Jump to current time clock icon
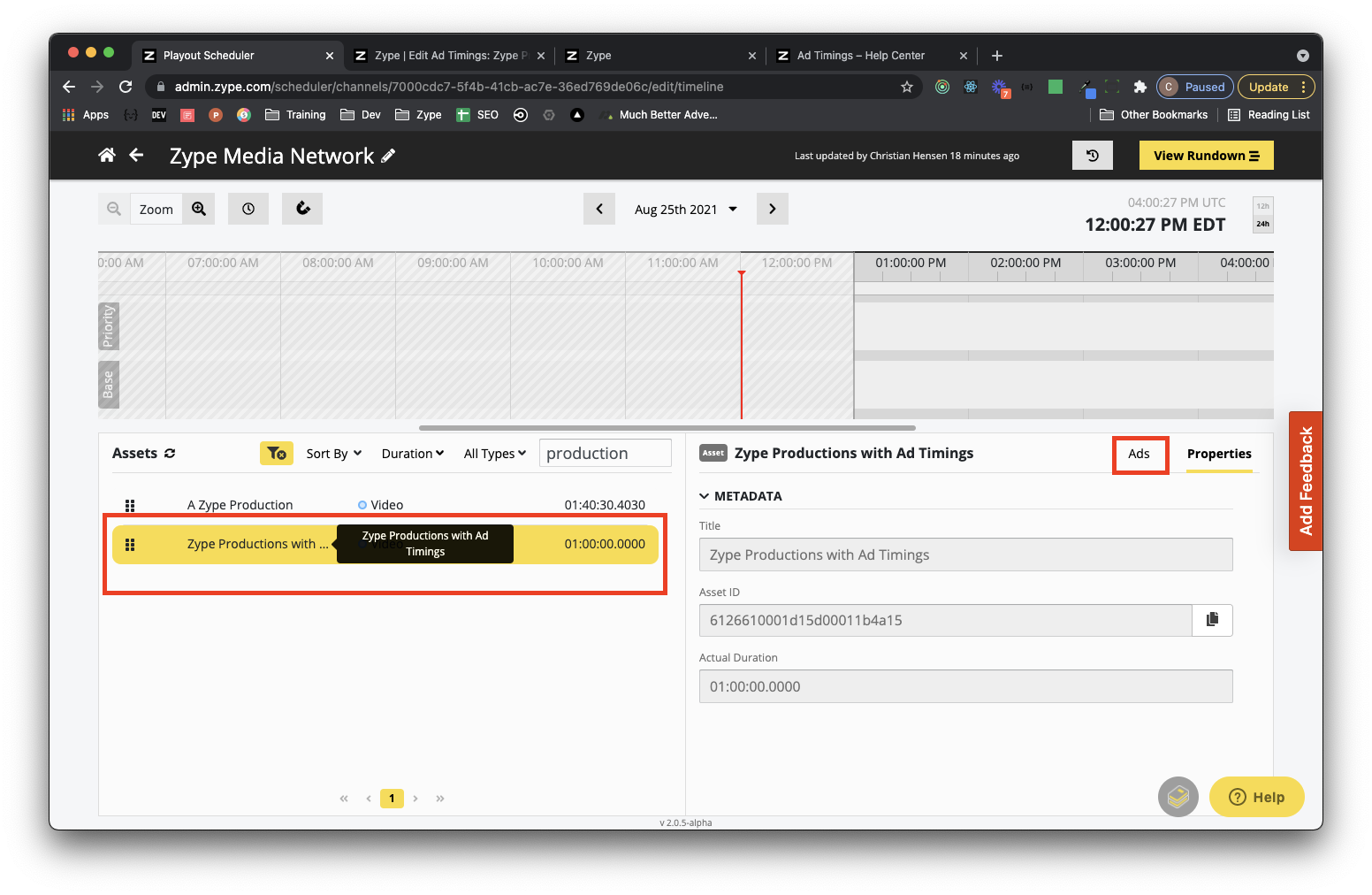Screen dimensions: 1372x895 click(248, 209)
